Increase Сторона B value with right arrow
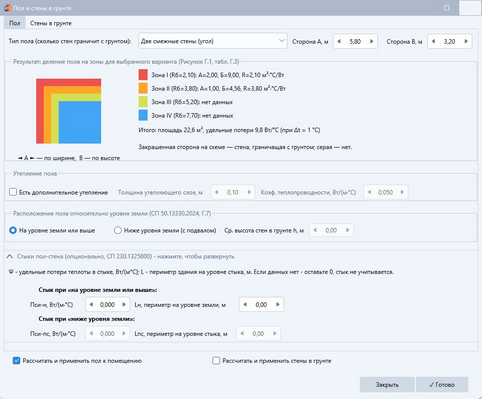The image size is (482, 399). tap(466, 41)
